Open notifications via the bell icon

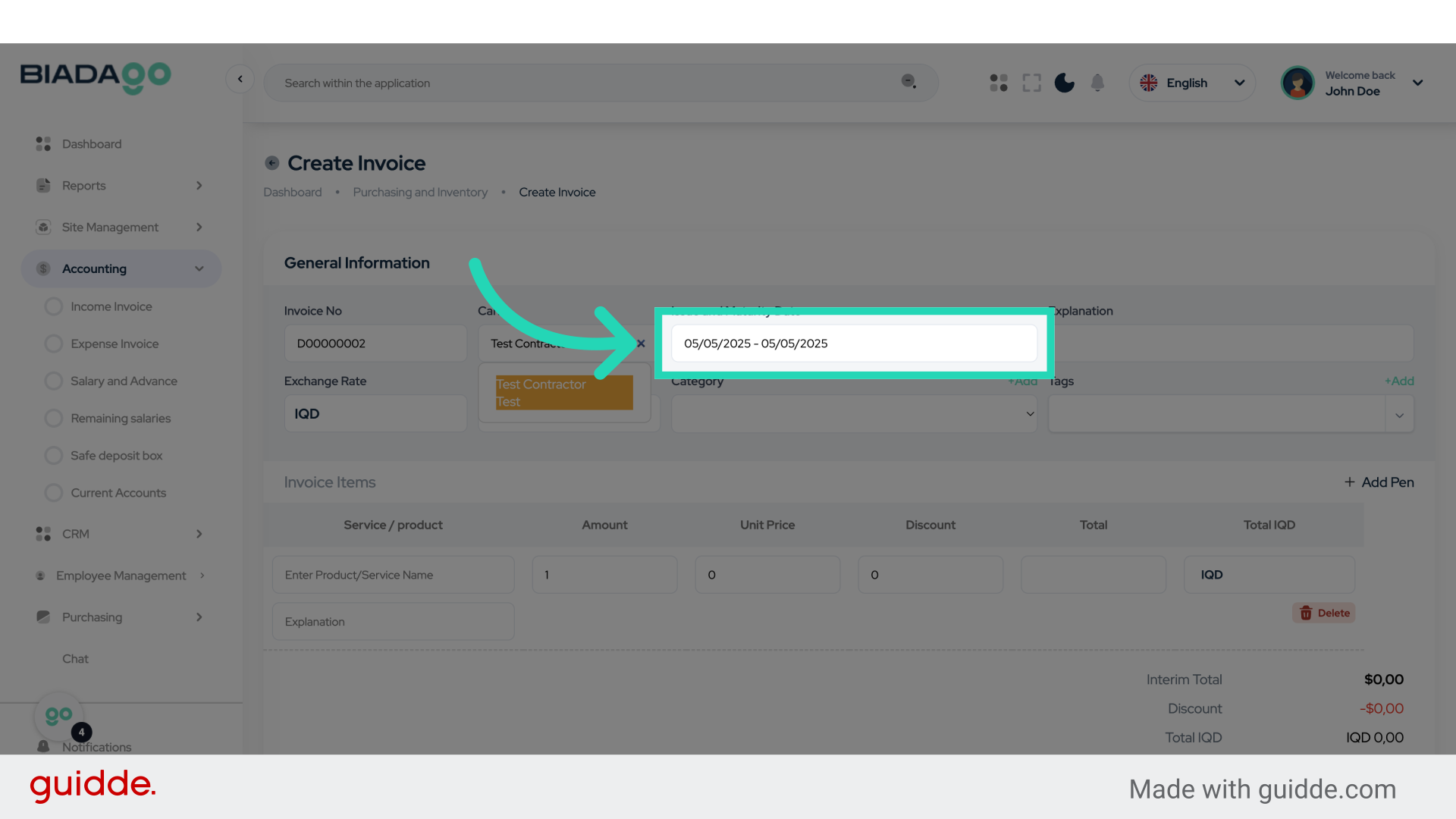click(x=1097, y=83)
